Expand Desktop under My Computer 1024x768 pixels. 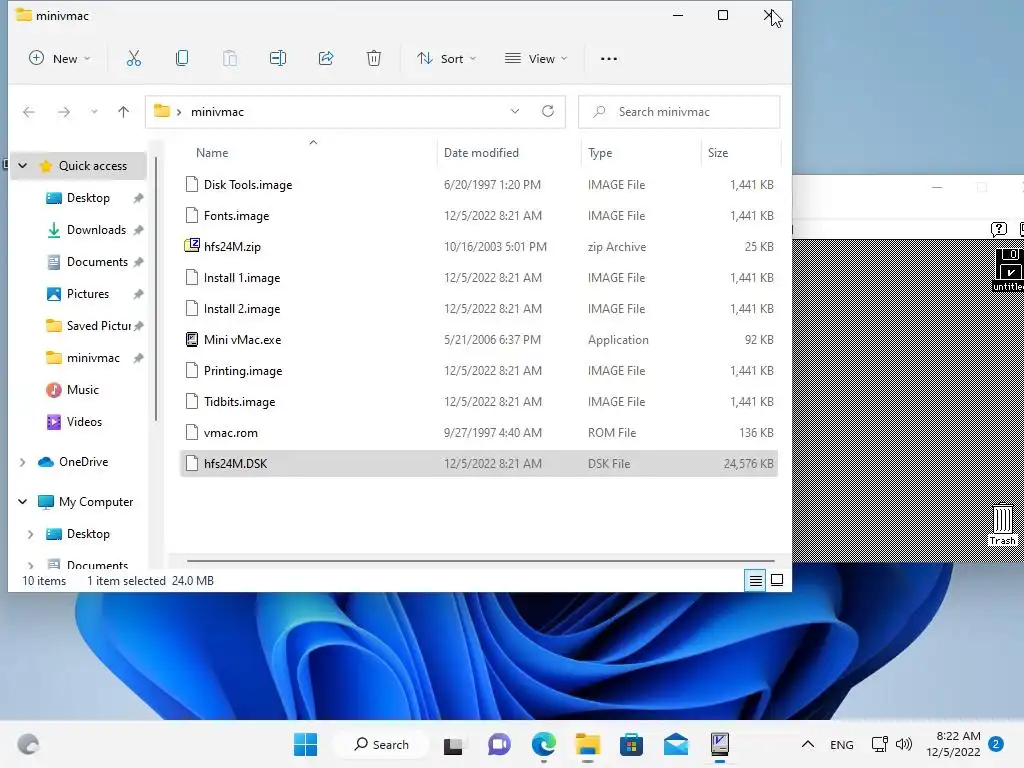pyautogui.click(x=30, y=534)
